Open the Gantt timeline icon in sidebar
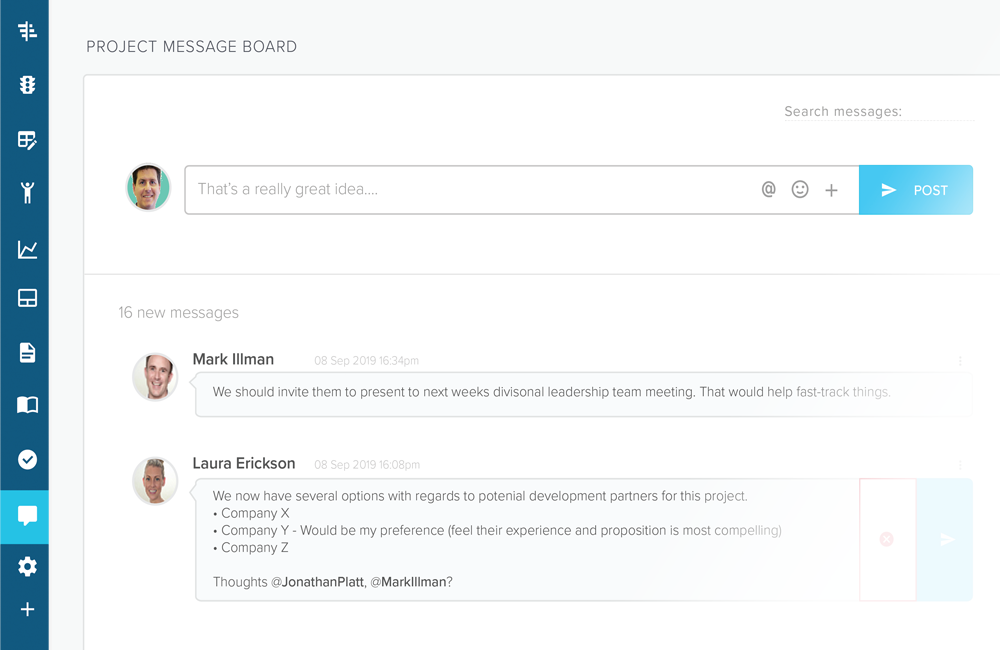This screenshot has height=650, width=1000. [27, 31]
